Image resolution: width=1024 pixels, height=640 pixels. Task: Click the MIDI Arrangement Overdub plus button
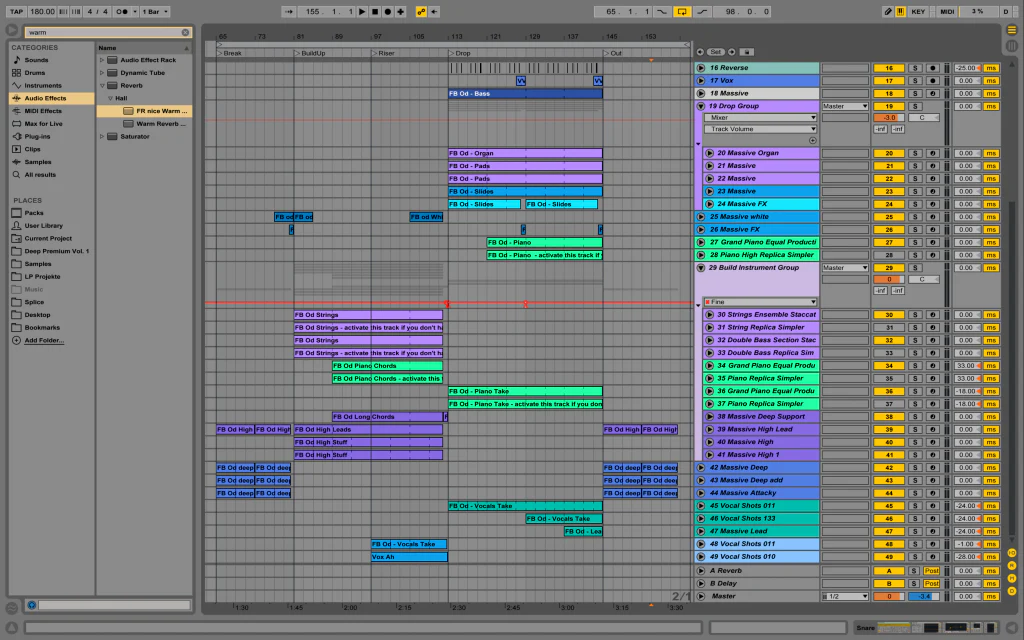point(400,12)
